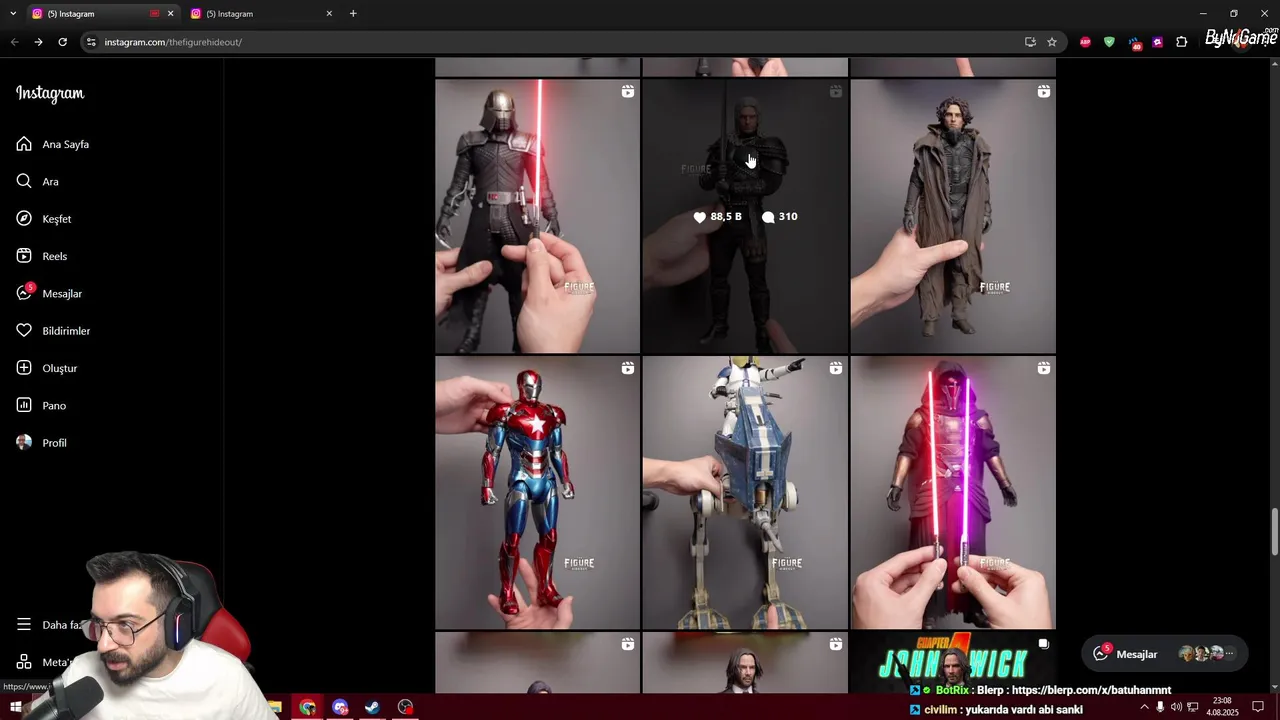This screenshot has height=720, width=1280.
Task: Open the OBS icon in the taskbar
Action: tap(405, 707)
